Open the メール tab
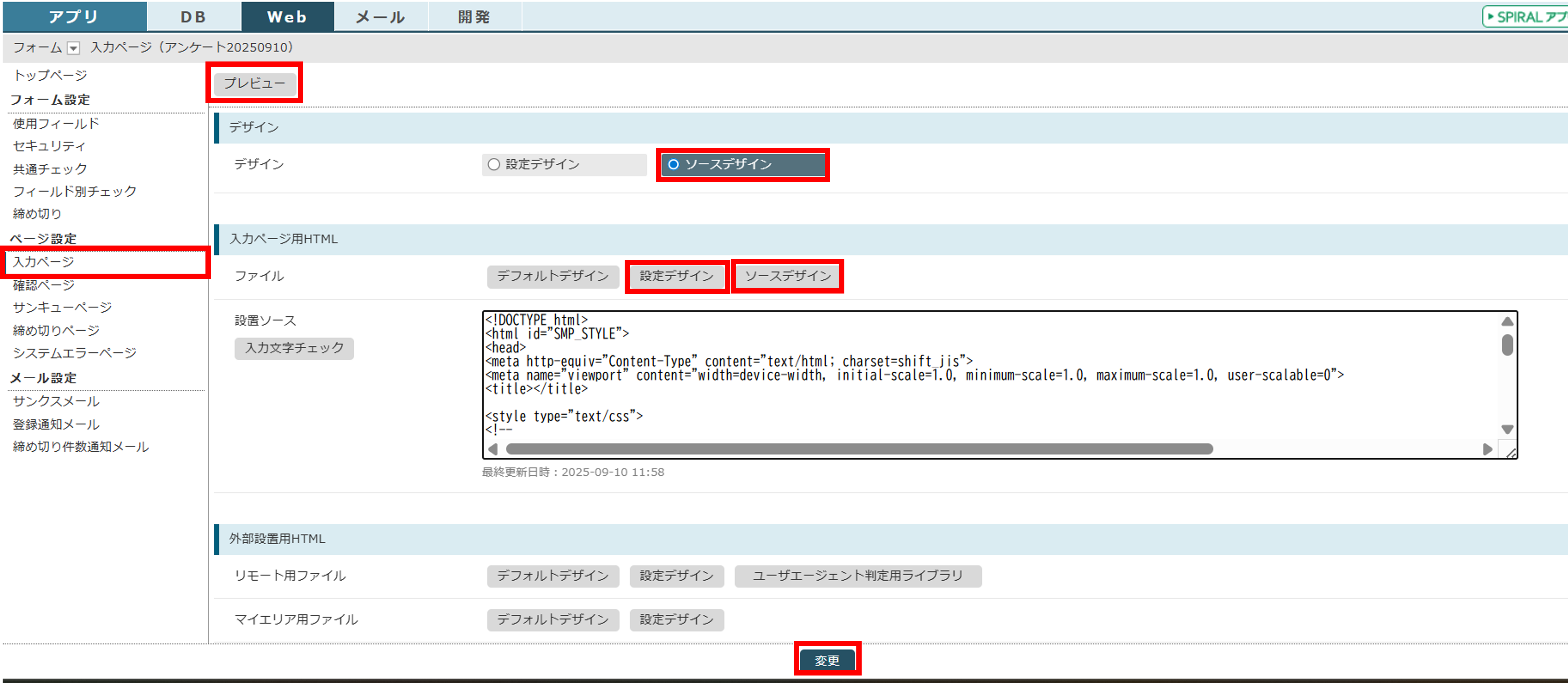 tap(381, 16)
